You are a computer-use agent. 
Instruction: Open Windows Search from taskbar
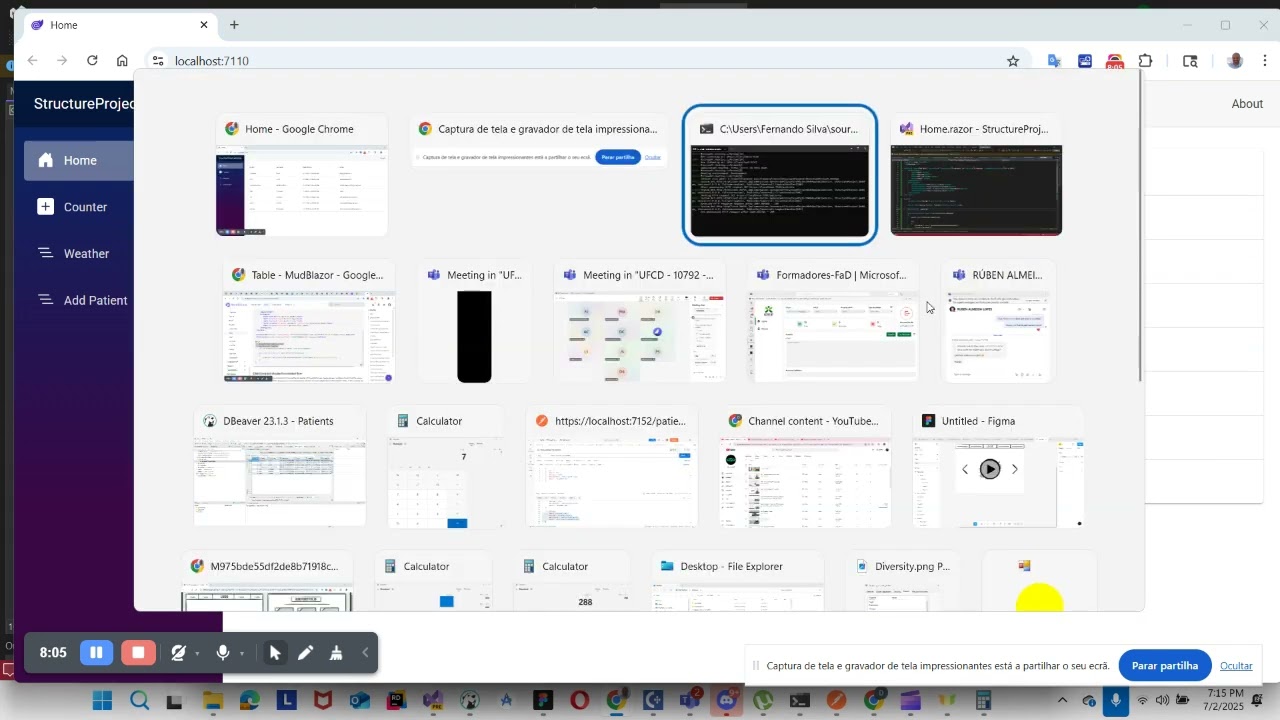(x=139, y=701)
